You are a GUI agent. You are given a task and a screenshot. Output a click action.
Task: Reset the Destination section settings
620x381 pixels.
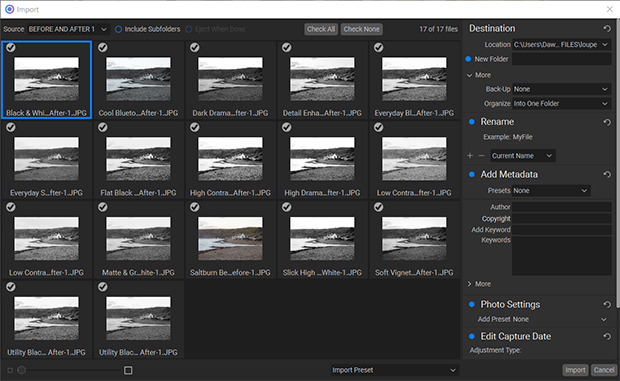[x=607, y=28]
